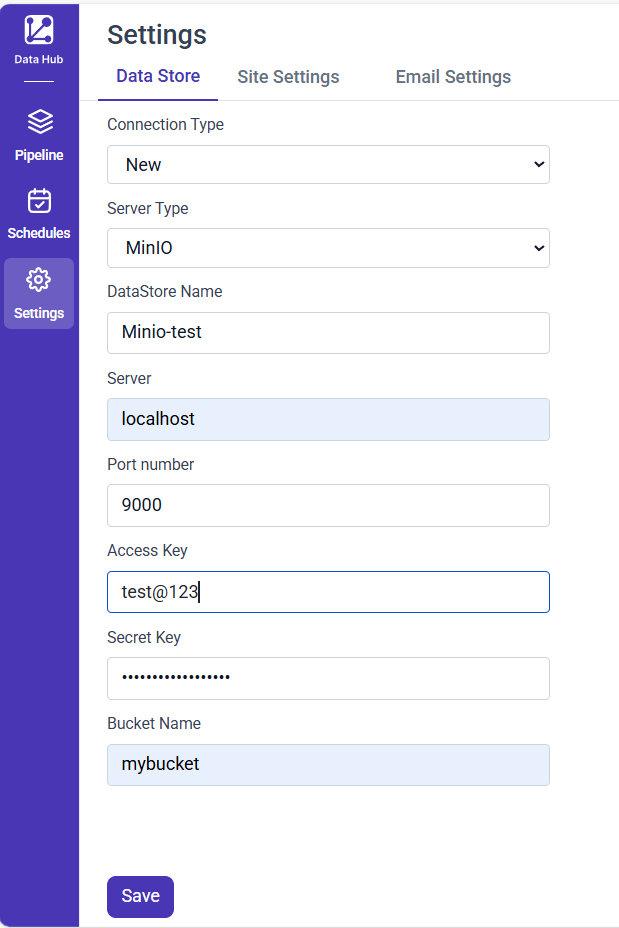
Task: Select the Access Key text box
Action: [x=328, y=592]
